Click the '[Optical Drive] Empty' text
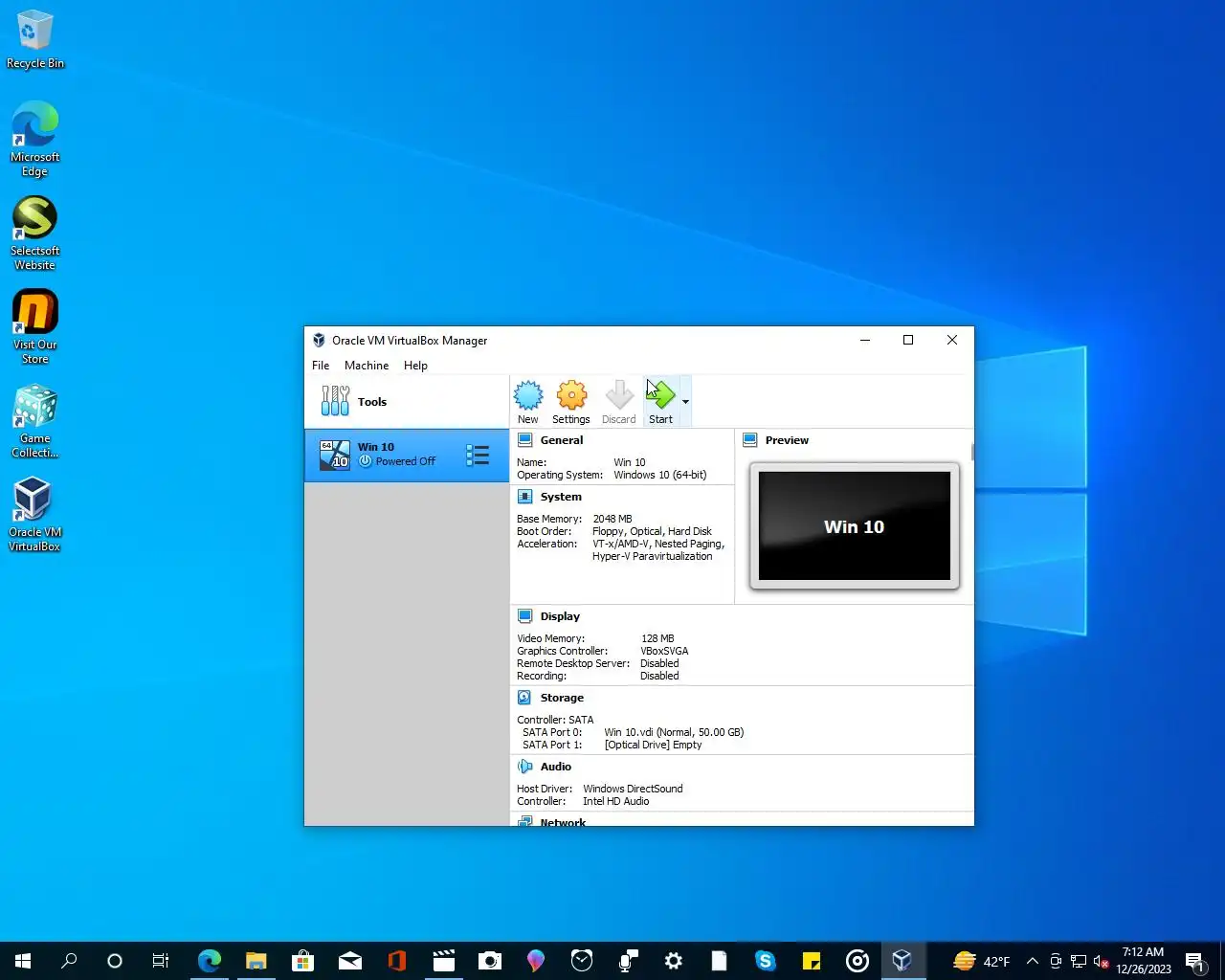Image resolution: width=1225 pixels, height=980 pixels. click(x=653, y=745)
